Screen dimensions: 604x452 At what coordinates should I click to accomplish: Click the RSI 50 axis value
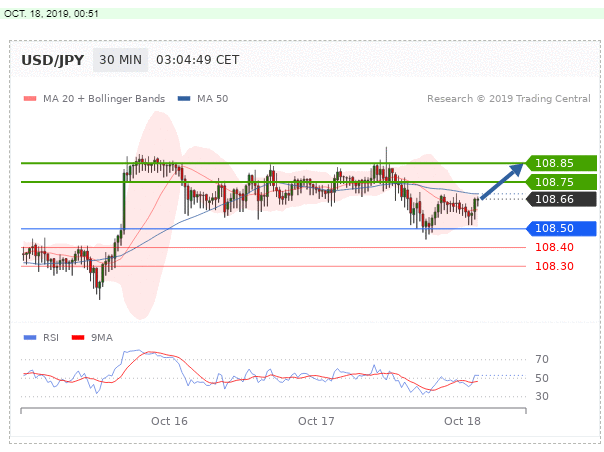[542, 378]
